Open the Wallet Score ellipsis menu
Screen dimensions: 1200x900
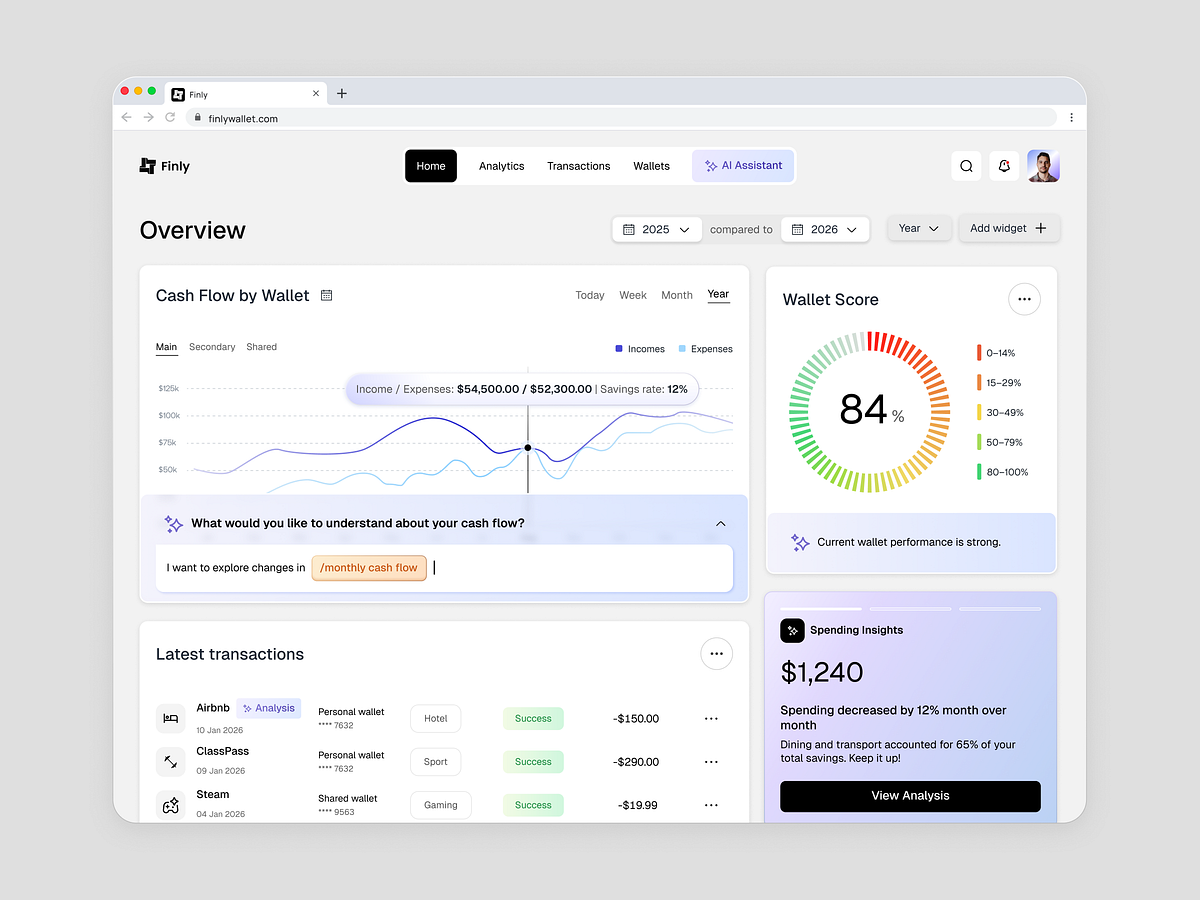(1024, 299)
